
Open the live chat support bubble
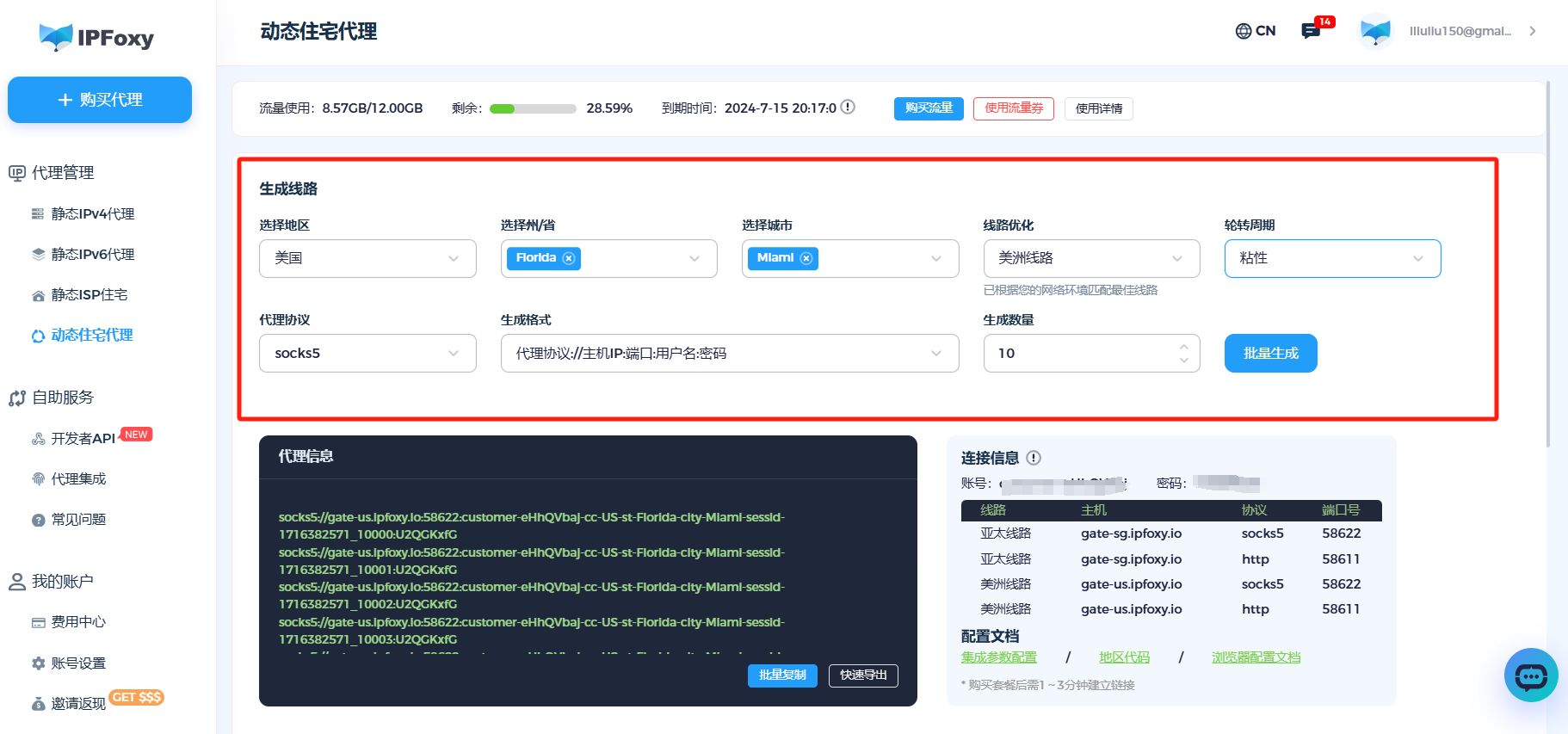click(1530, 675)
